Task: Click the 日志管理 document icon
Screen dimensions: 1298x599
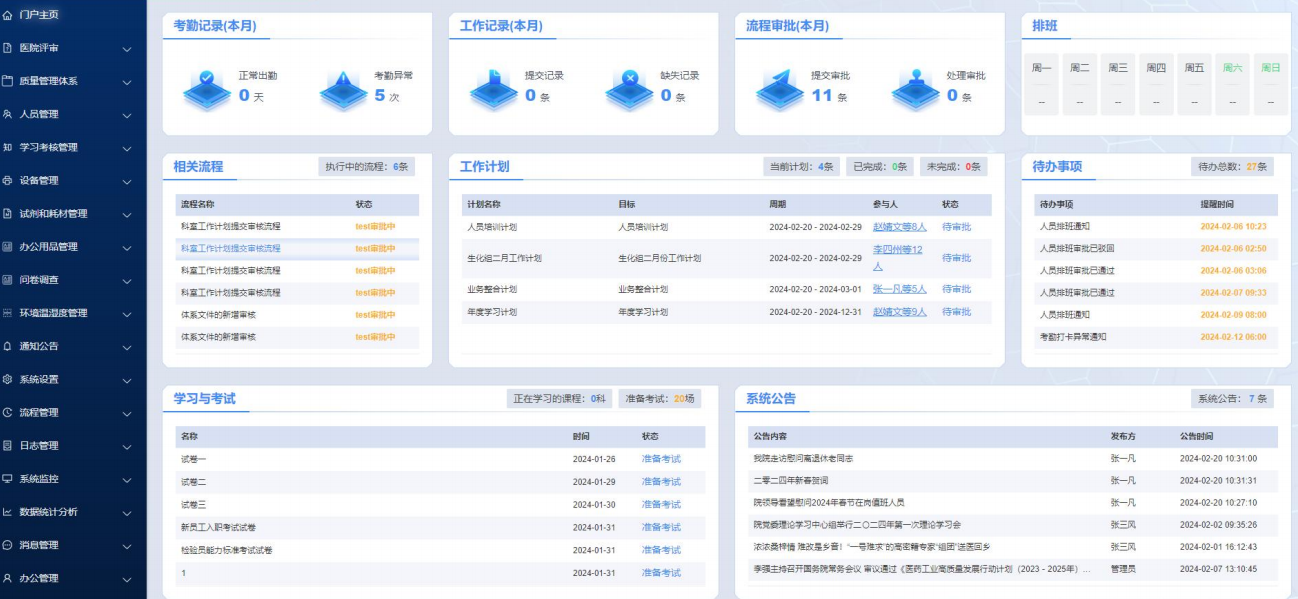Action: tap(8, 446)
